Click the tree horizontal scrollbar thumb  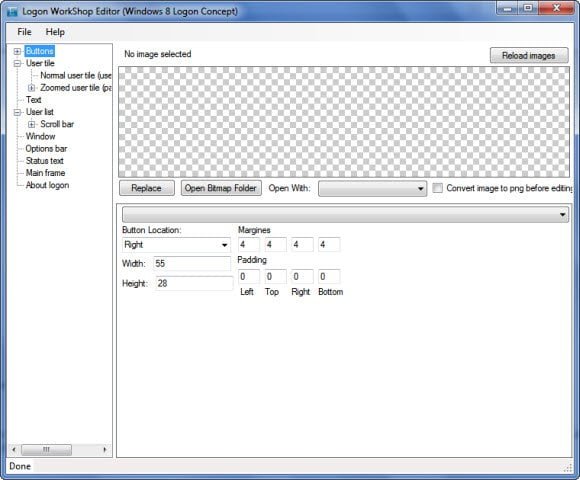point(46,450)
